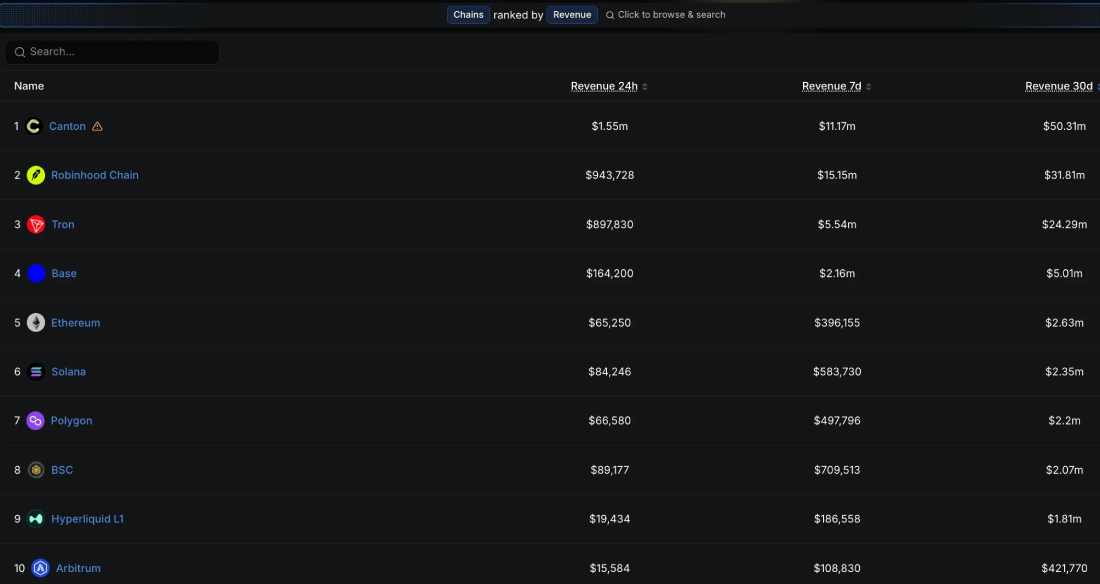The width and height of the screenshot is (1100, 584).
Task: Click BSC's 24h value $89,177
Action: [x=610, y=470]
